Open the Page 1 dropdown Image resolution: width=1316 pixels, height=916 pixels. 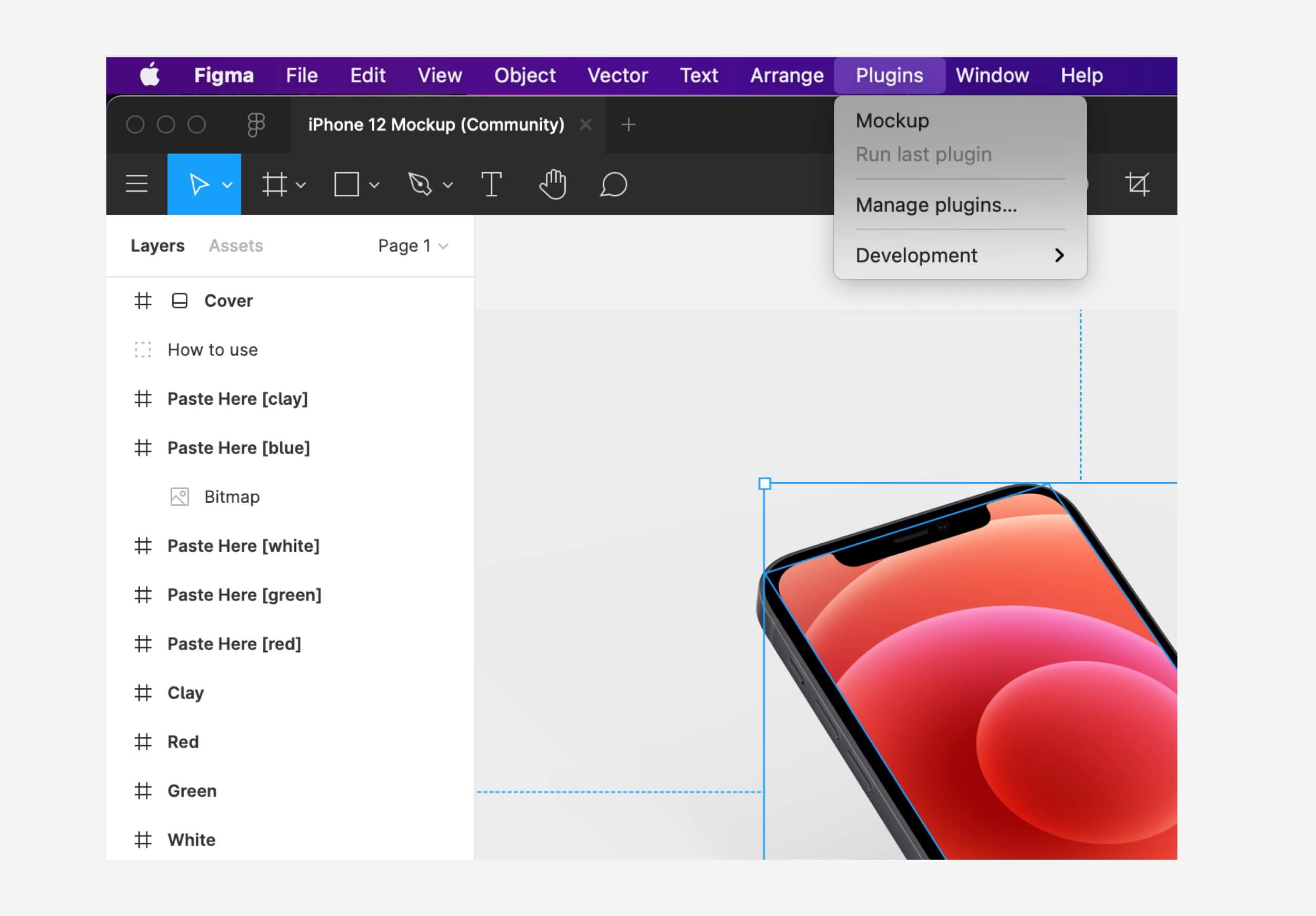pos(413,245)
